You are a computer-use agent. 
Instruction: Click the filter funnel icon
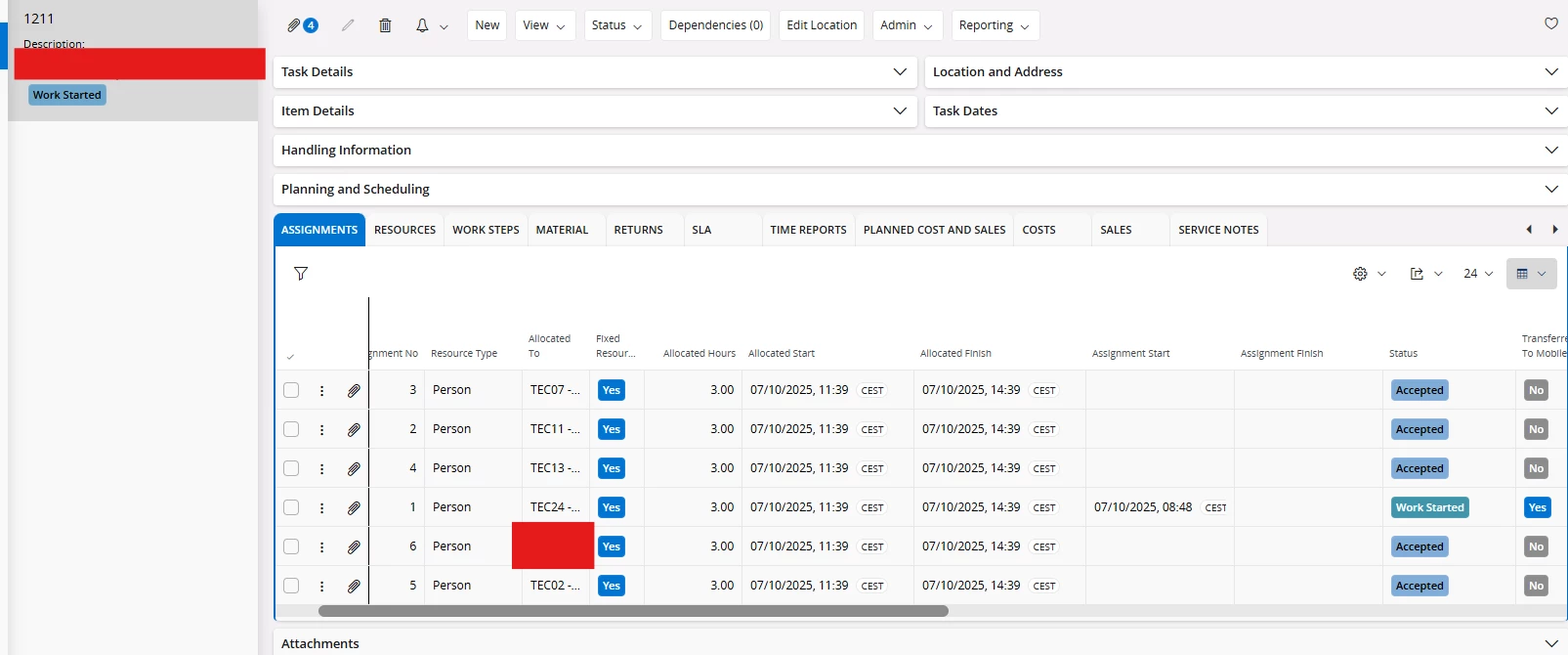[301, 274]
